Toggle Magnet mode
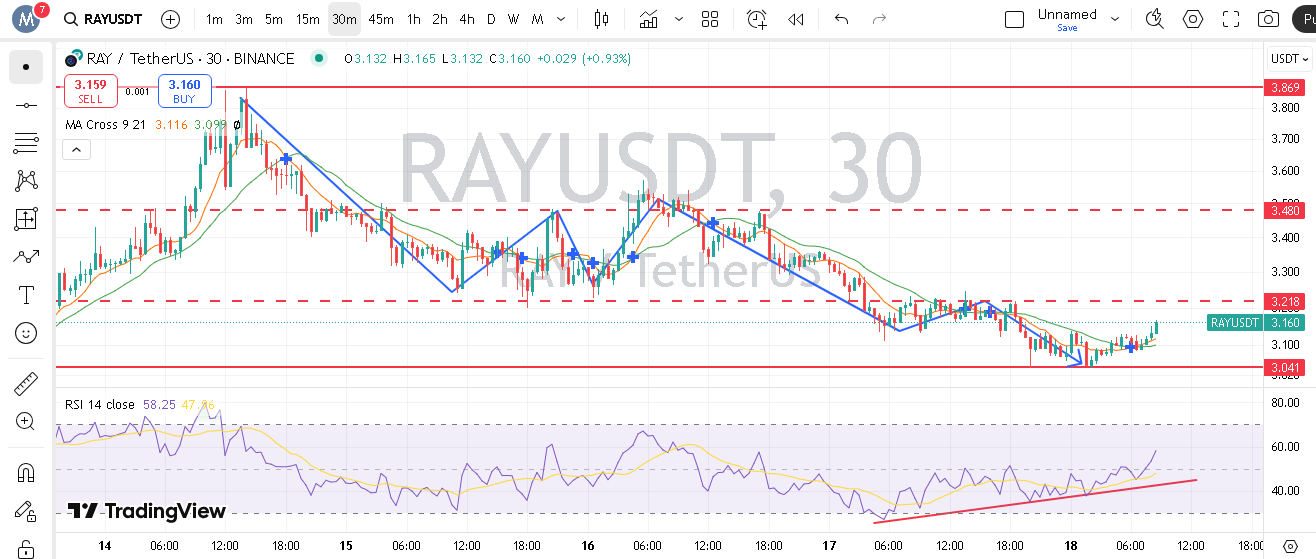The width and height of the screenshot is (1316, 559). 26,471
